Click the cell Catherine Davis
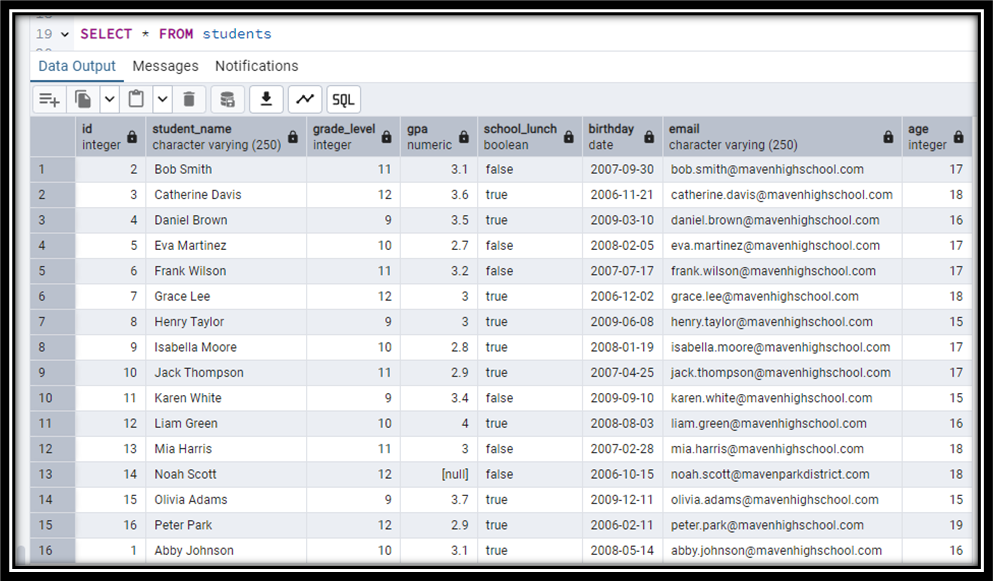Image resolution: width=993 pixels, height=581 pixels. 226,195
